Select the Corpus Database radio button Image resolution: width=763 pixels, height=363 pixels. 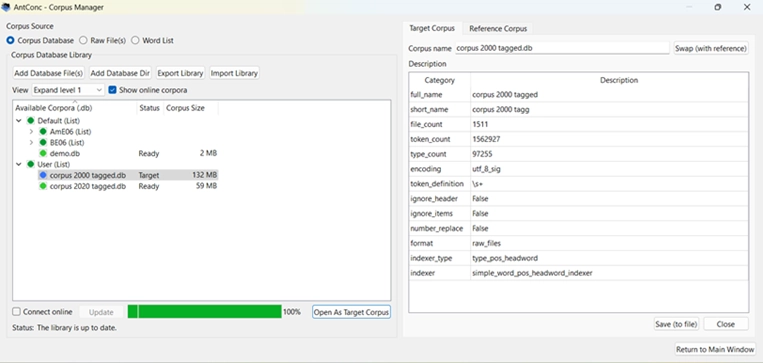(x=10, y=41)
